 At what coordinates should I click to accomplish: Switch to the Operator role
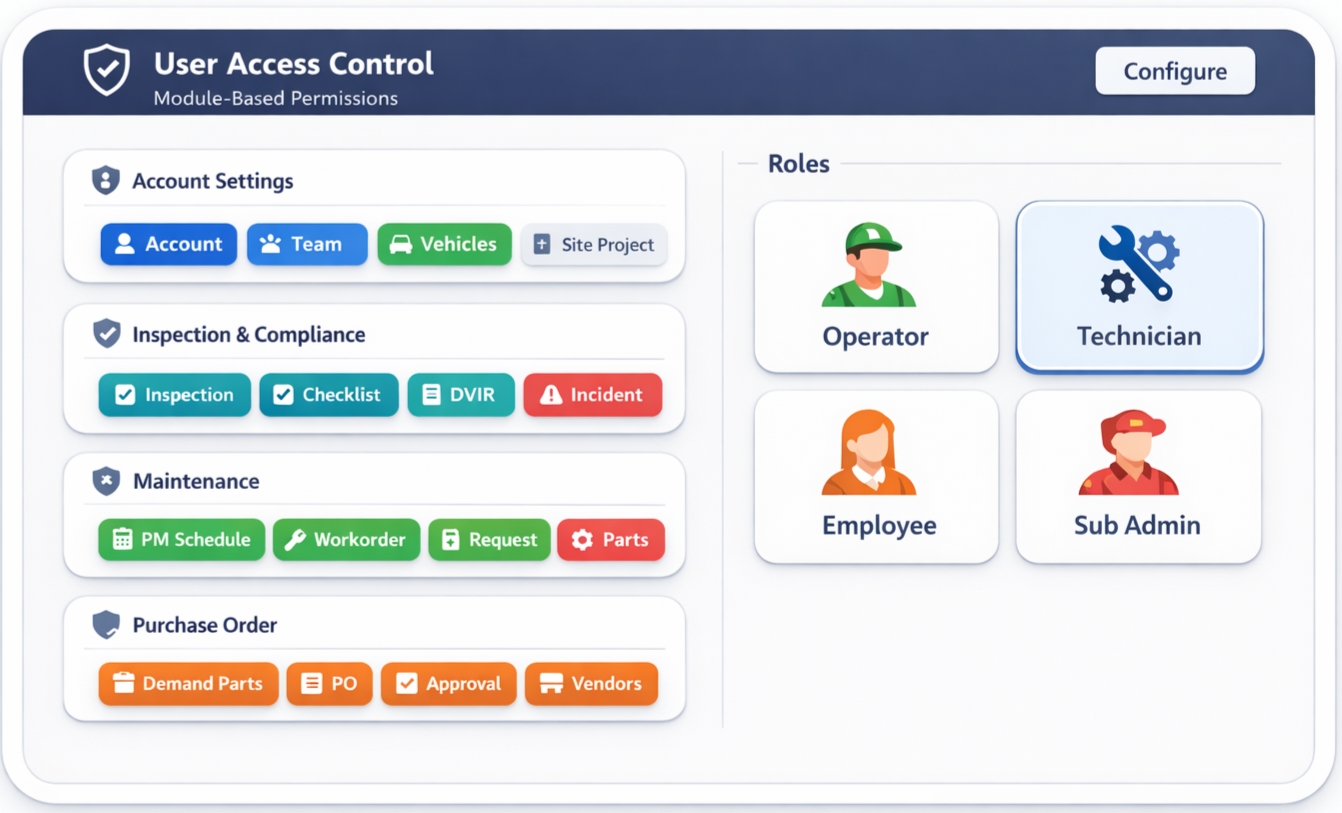click(875, 285)
